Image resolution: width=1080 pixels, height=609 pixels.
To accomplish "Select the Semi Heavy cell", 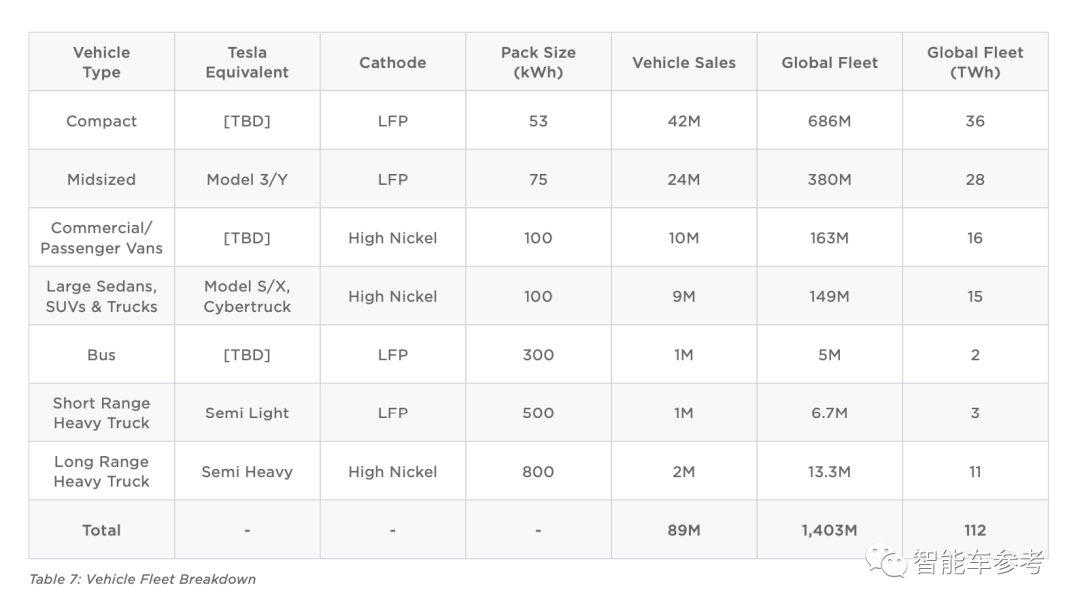I will [247, 472].
